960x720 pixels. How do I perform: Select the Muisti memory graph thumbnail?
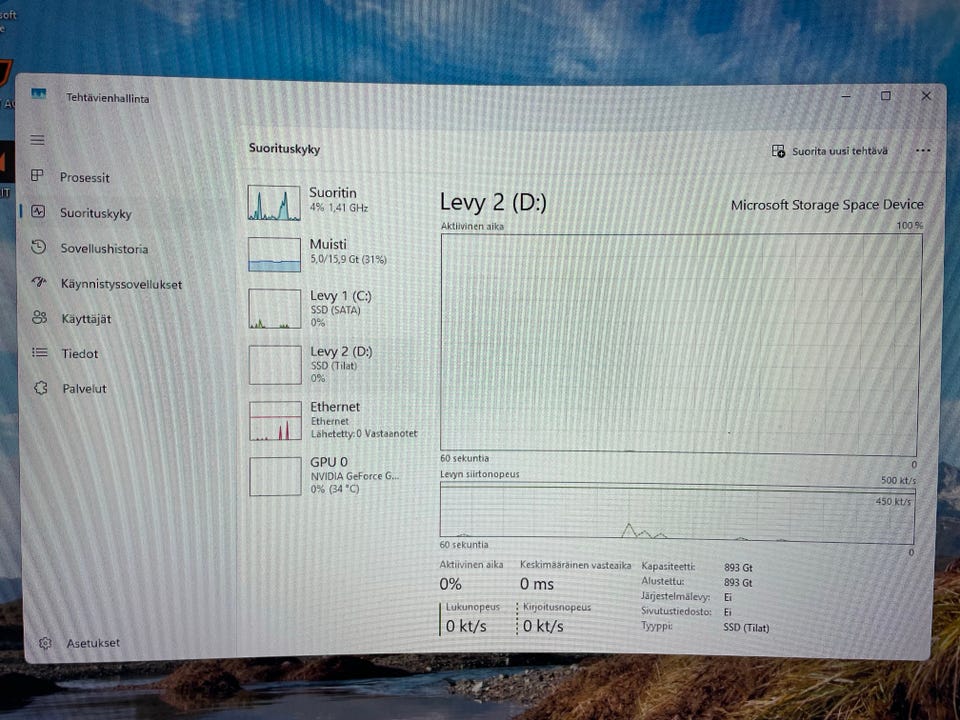coord(274,254)
